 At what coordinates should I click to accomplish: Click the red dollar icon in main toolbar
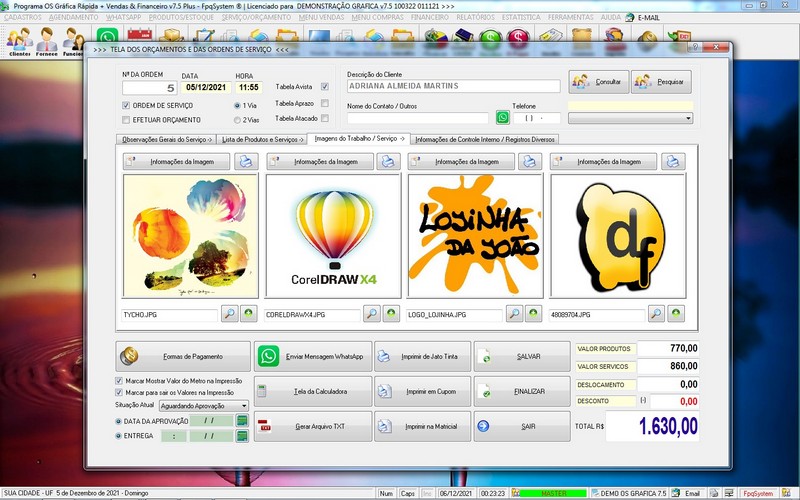pyautogui.click(x=518, y=39)
